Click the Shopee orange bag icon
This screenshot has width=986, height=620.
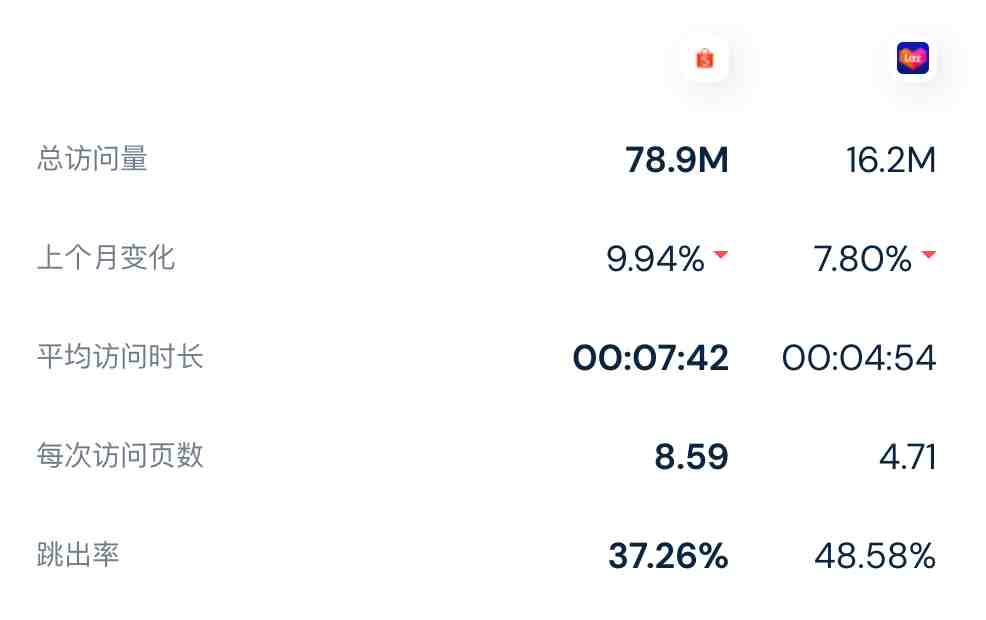[x=705, y=58]
